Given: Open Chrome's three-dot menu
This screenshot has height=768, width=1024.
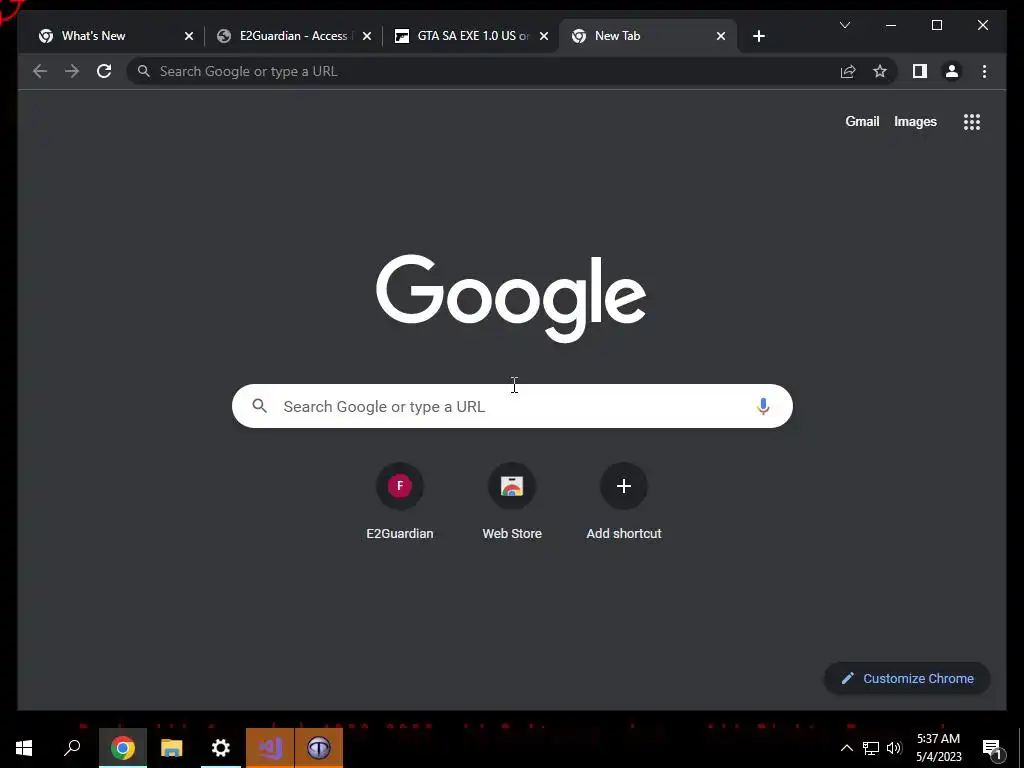Looking at the screenshot, I should (984, 71).
